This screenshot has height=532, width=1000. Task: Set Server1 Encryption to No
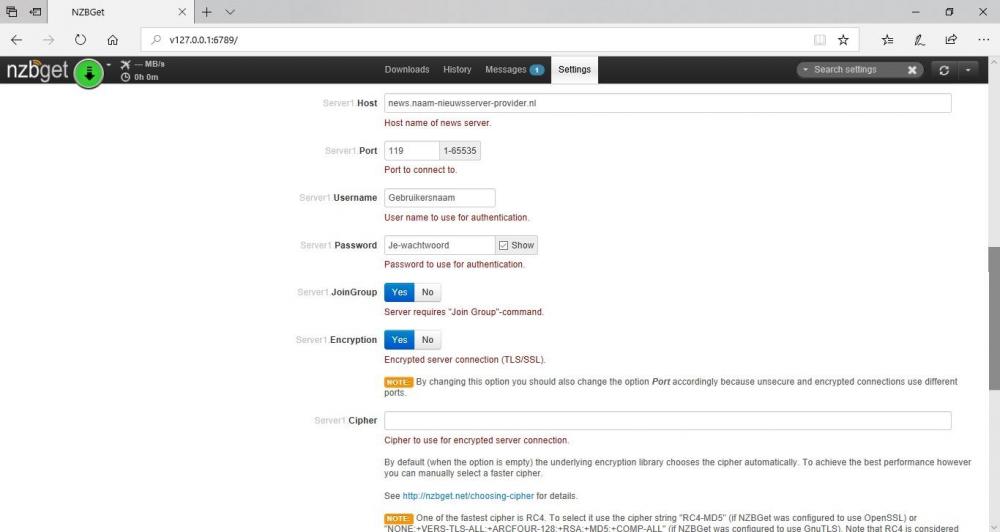point(427,340)
